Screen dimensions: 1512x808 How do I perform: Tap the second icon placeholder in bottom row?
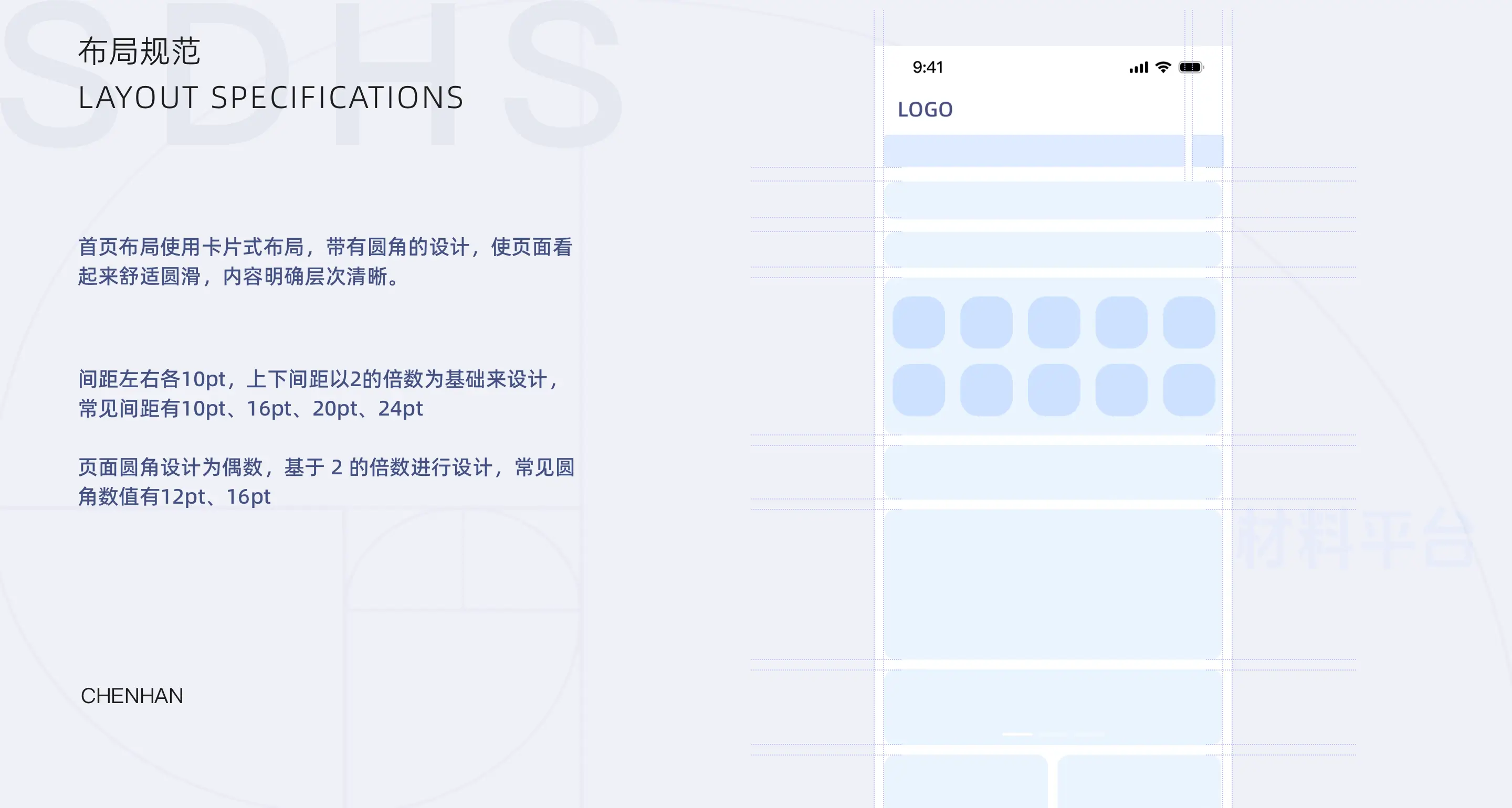pyautogui.click(x=986, y=390)
